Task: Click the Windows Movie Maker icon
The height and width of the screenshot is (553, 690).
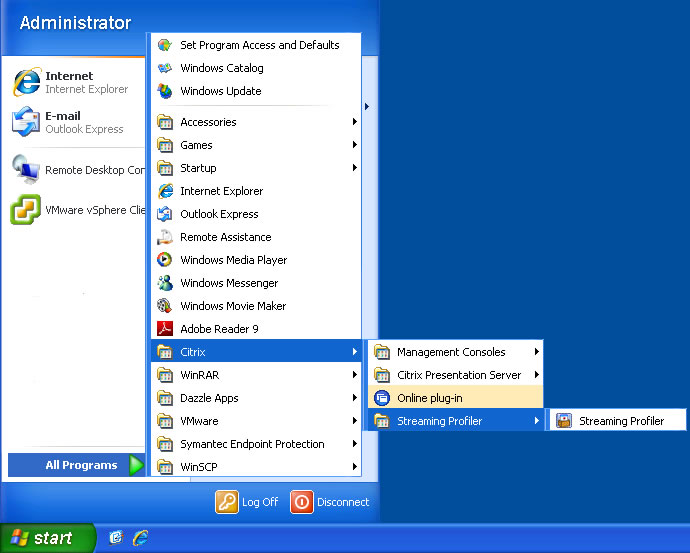Action: pos(165,306)
